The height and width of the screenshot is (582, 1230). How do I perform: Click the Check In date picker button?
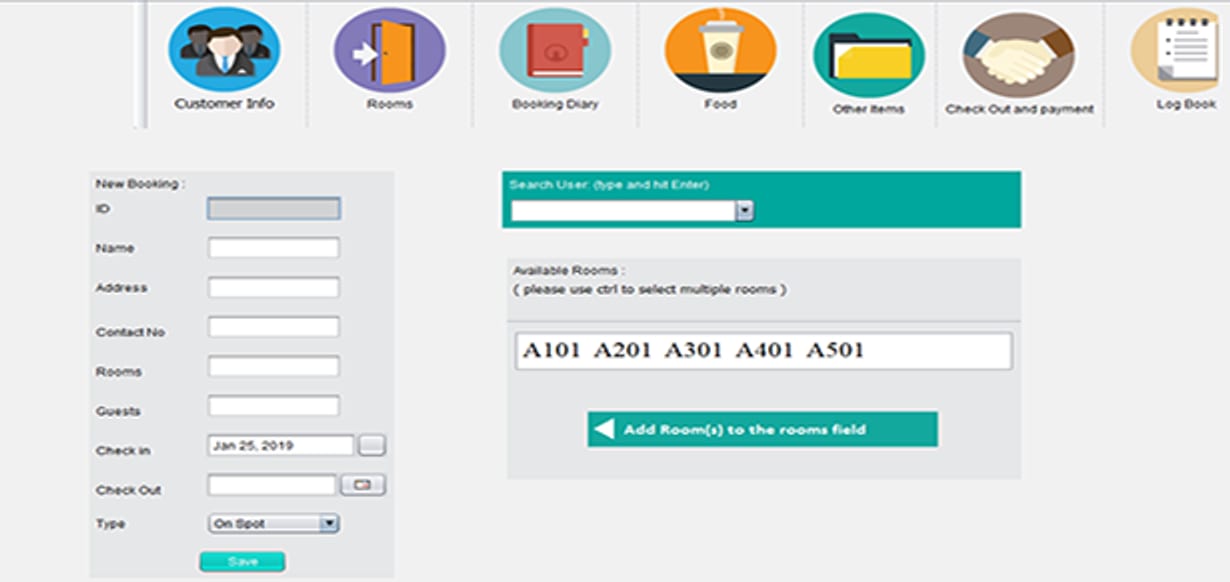(x=372, y=445)
